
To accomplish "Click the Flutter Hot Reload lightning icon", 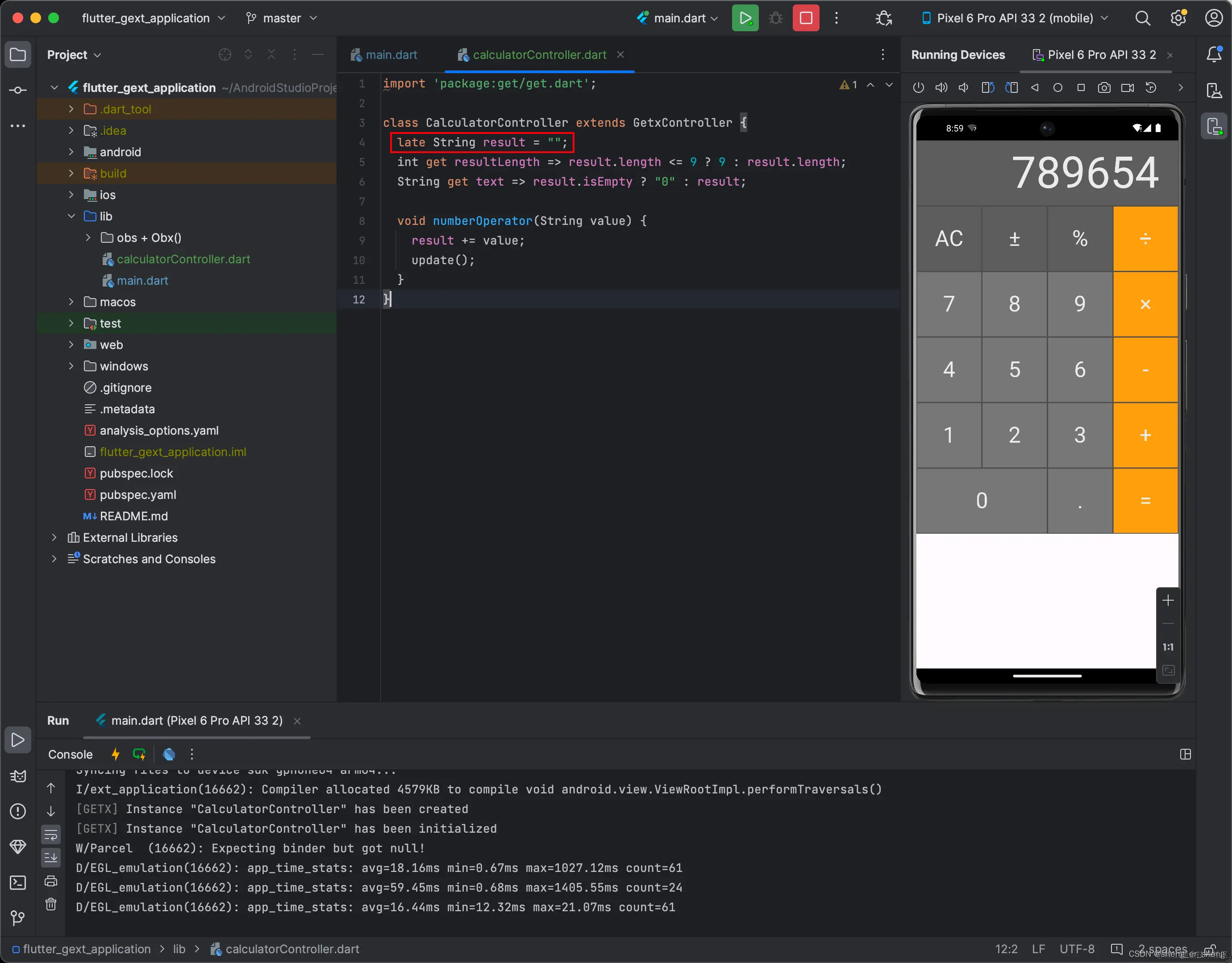I will (x=116, y=755).
